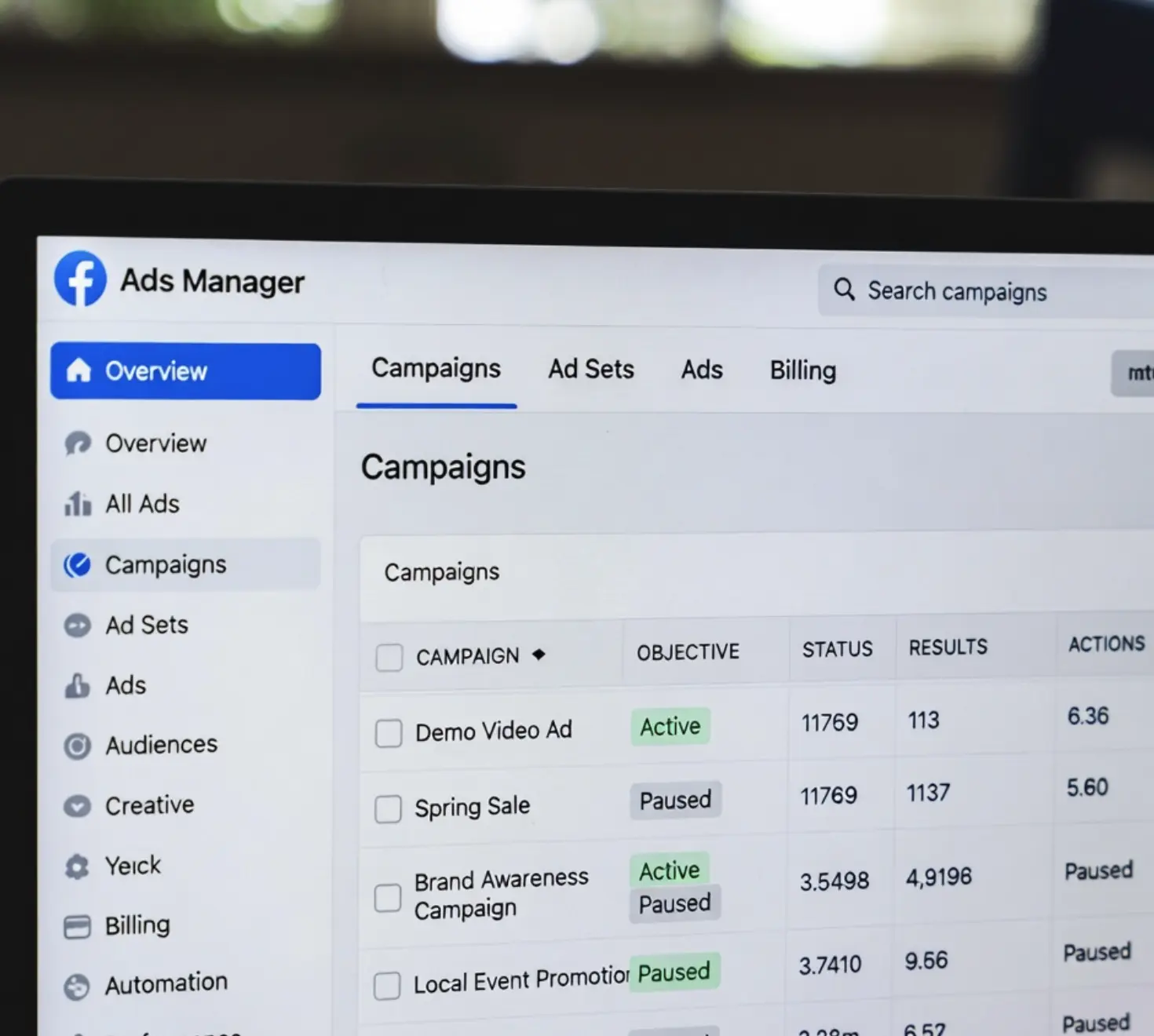
Task: Check the Local Event Promotion checkbox
Action: 386,985
